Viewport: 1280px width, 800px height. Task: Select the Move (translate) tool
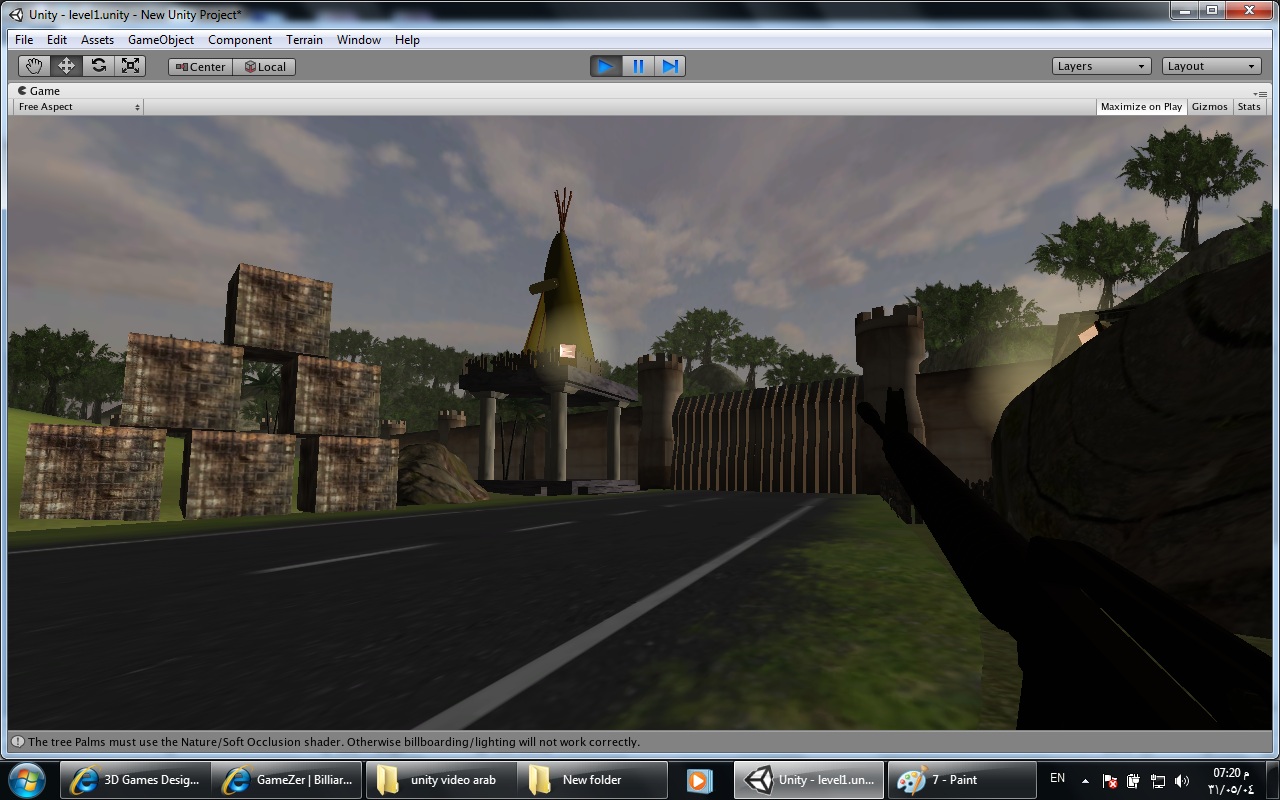(67, 66)
